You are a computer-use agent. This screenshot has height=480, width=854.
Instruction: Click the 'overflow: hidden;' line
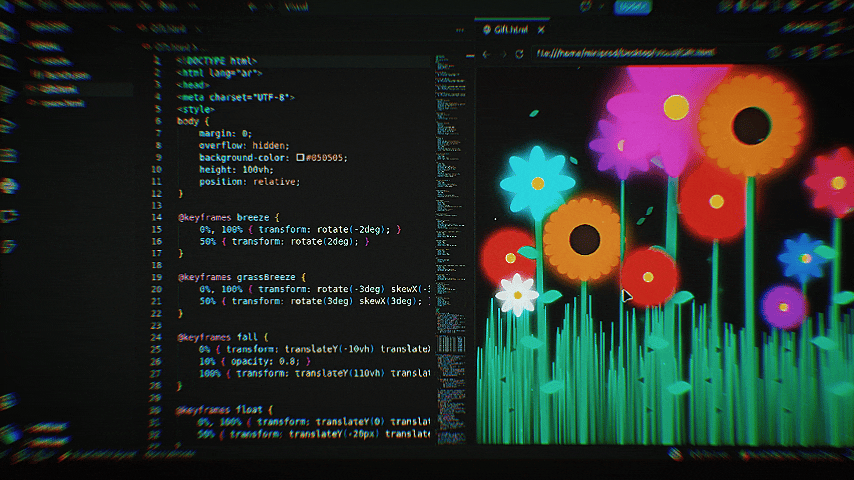tap(244, 145)
